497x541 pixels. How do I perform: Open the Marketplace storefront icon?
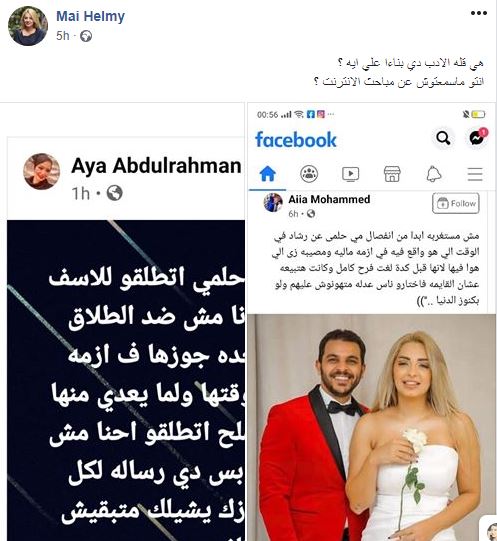(392, 174)
